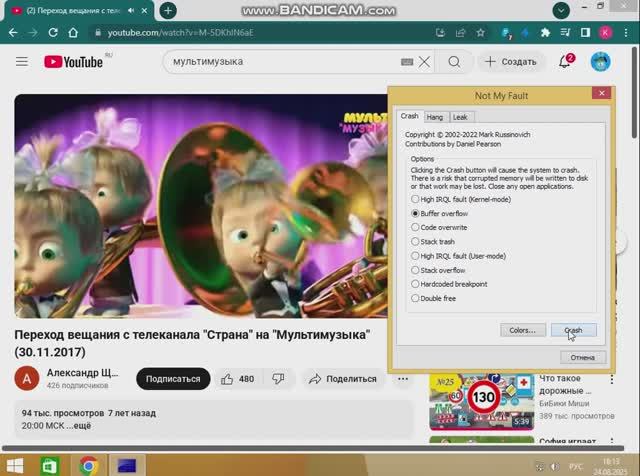The image size is (640, 476).
Task: Open volume icon in system tray
Action: (x=555, y=466)
